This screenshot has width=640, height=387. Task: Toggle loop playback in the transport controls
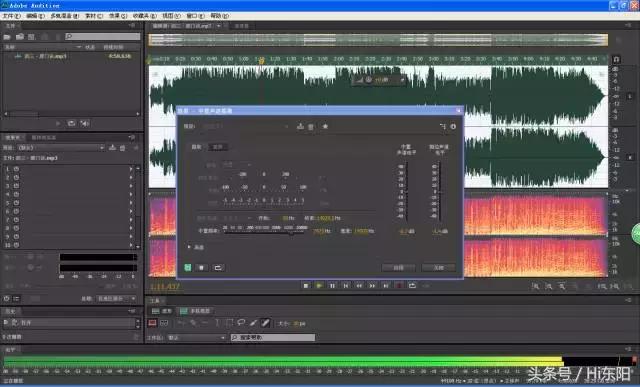412,286
